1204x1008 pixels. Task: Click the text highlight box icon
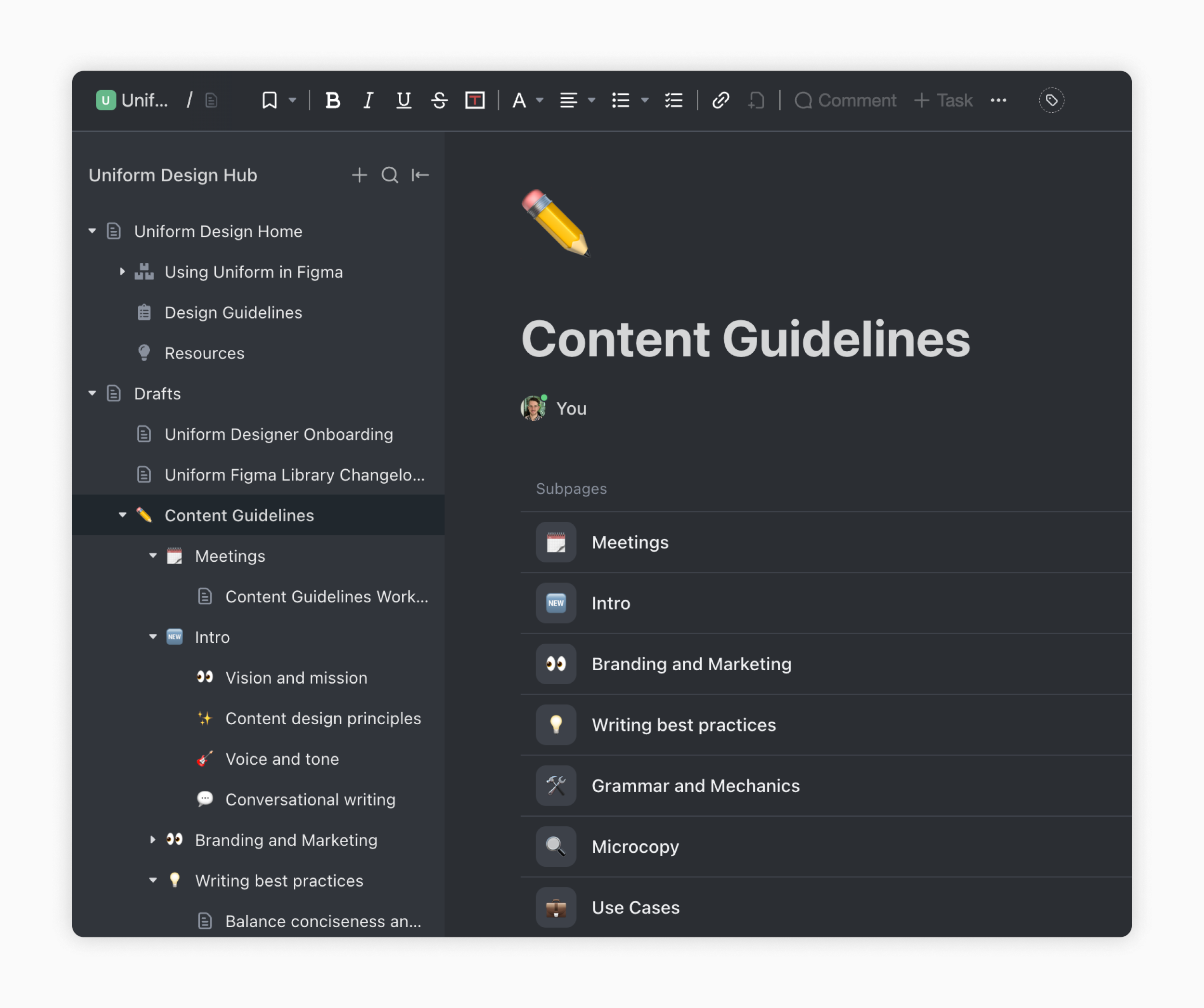pos(475,100)
